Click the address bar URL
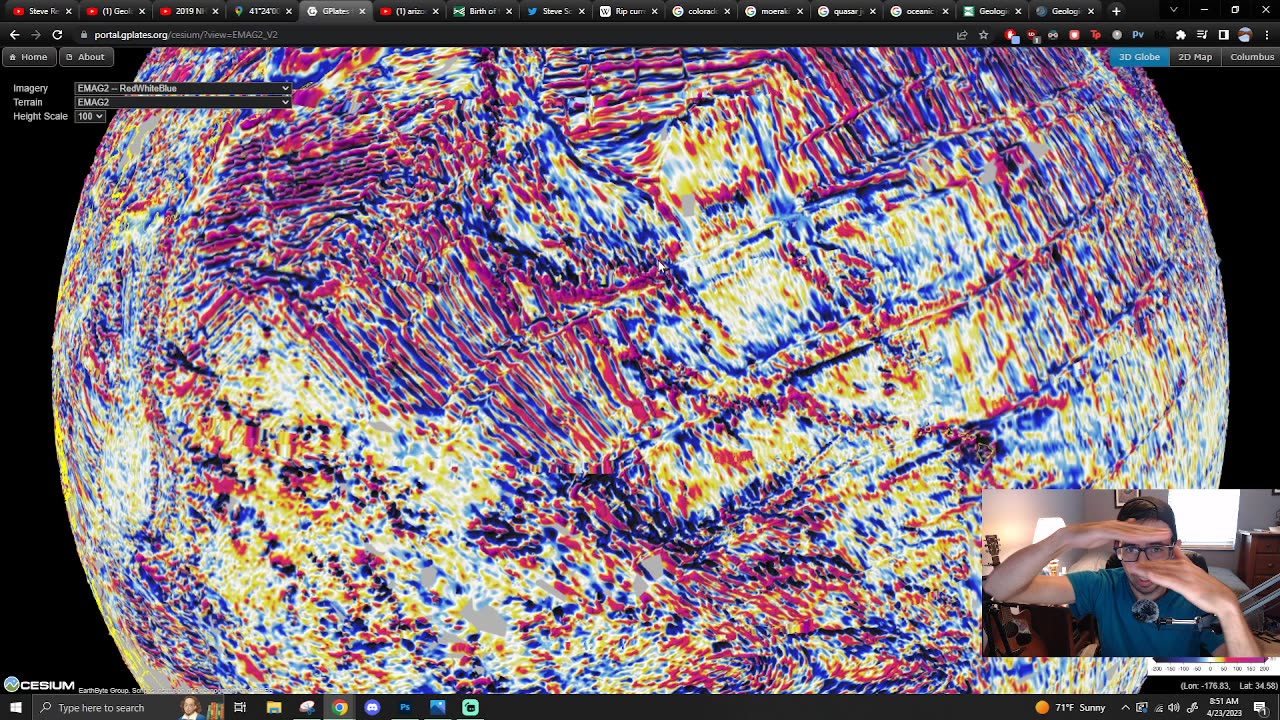1280x720 pixels. [186, 34]
